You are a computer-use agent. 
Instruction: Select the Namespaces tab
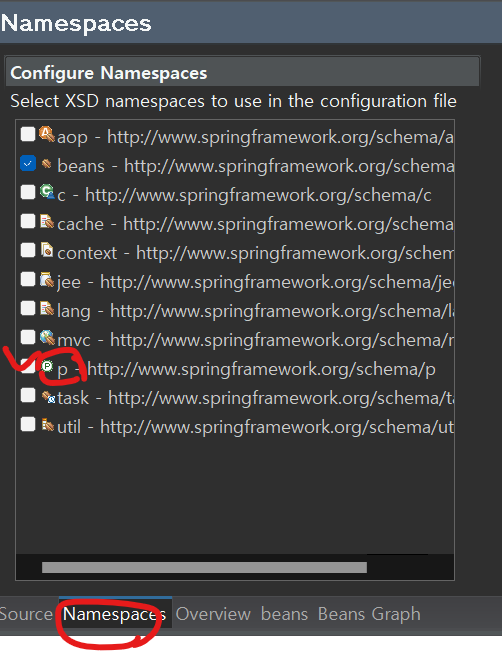pyautogui.click(x=115, y=614)
